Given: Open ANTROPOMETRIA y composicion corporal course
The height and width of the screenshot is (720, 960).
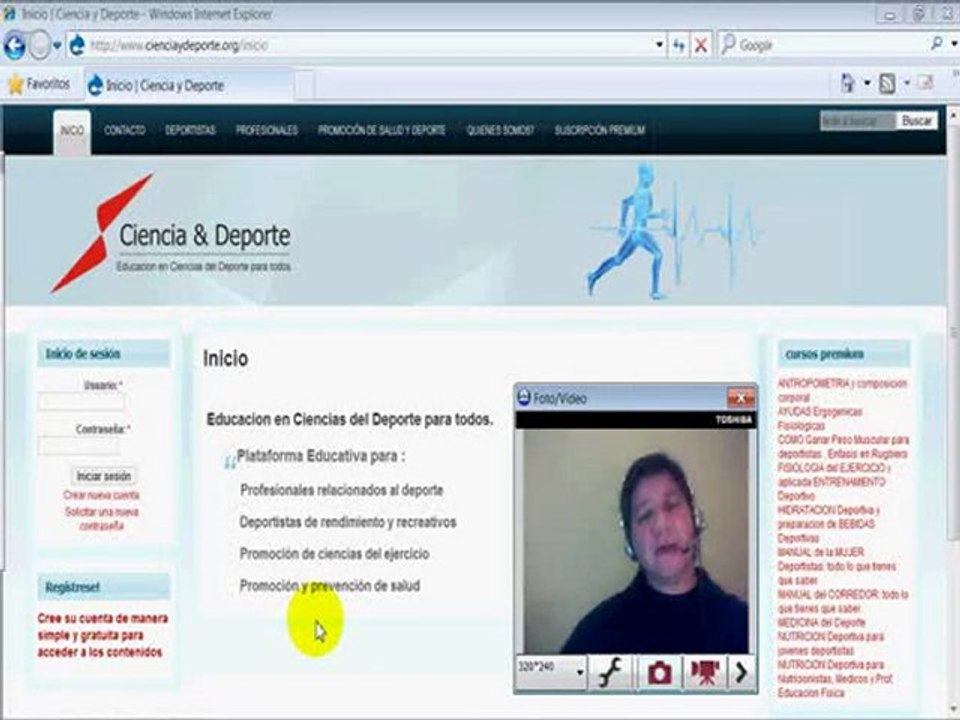Looking at the screenshot, I should (x=842, y=391).
